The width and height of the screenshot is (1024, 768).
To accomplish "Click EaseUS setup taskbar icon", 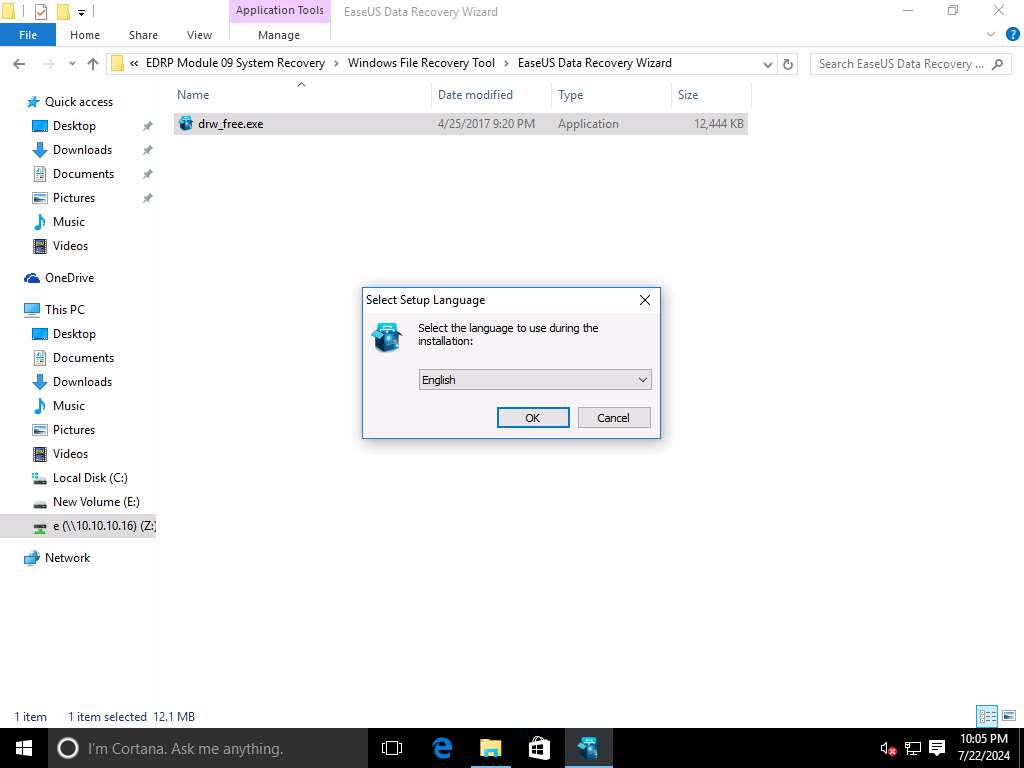I will tap(588, 748).
